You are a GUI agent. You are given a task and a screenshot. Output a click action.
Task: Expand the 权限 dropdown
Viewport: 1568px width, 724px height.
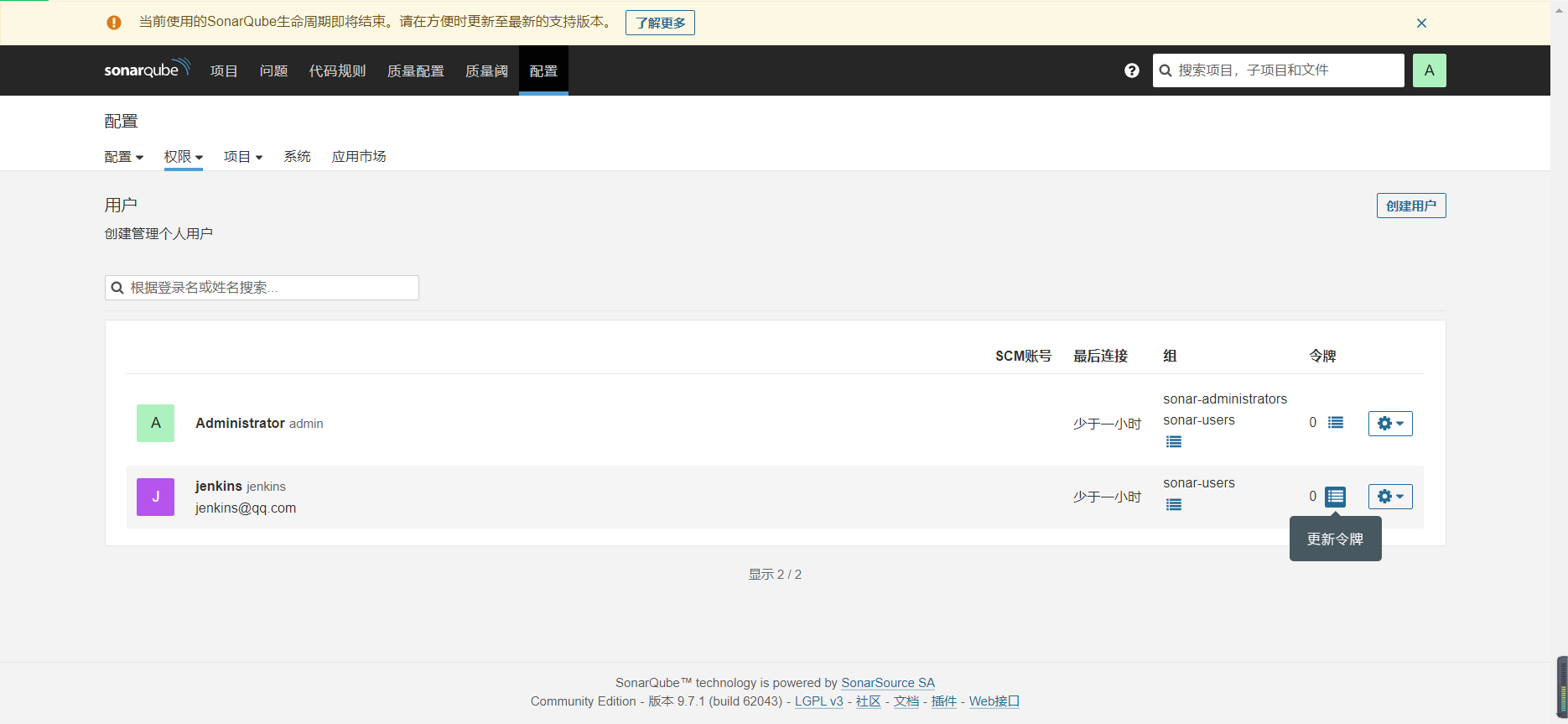[184, 157]
